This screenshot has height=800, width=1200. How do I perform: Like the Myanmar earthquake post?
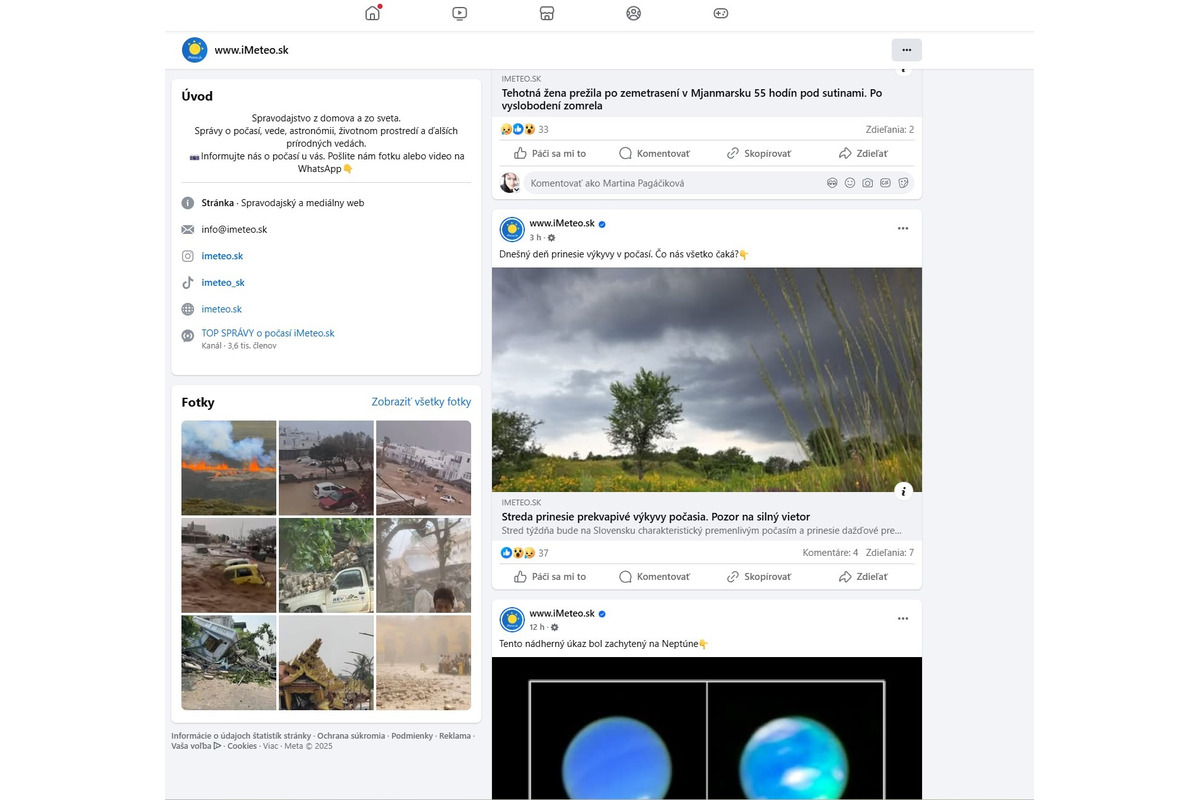(550, 154)
